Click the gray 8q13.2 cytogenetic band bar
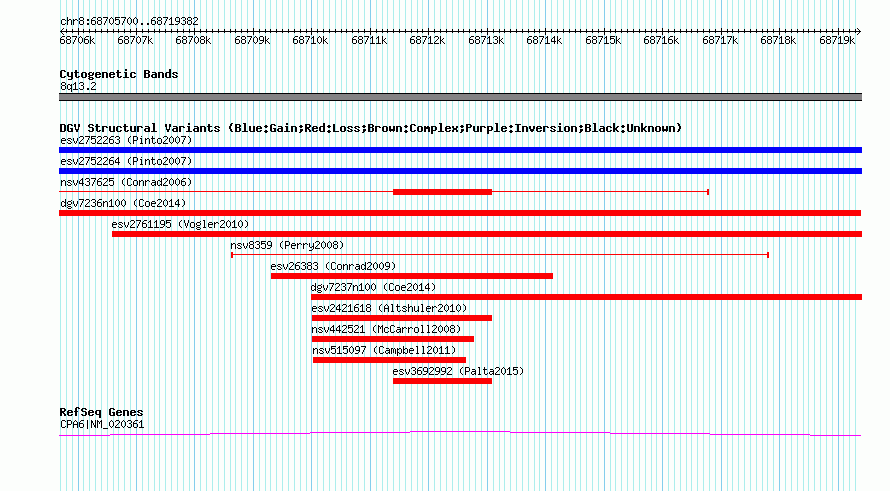The width and height of the screenshot is (890, 491). [x=460, y=97]
